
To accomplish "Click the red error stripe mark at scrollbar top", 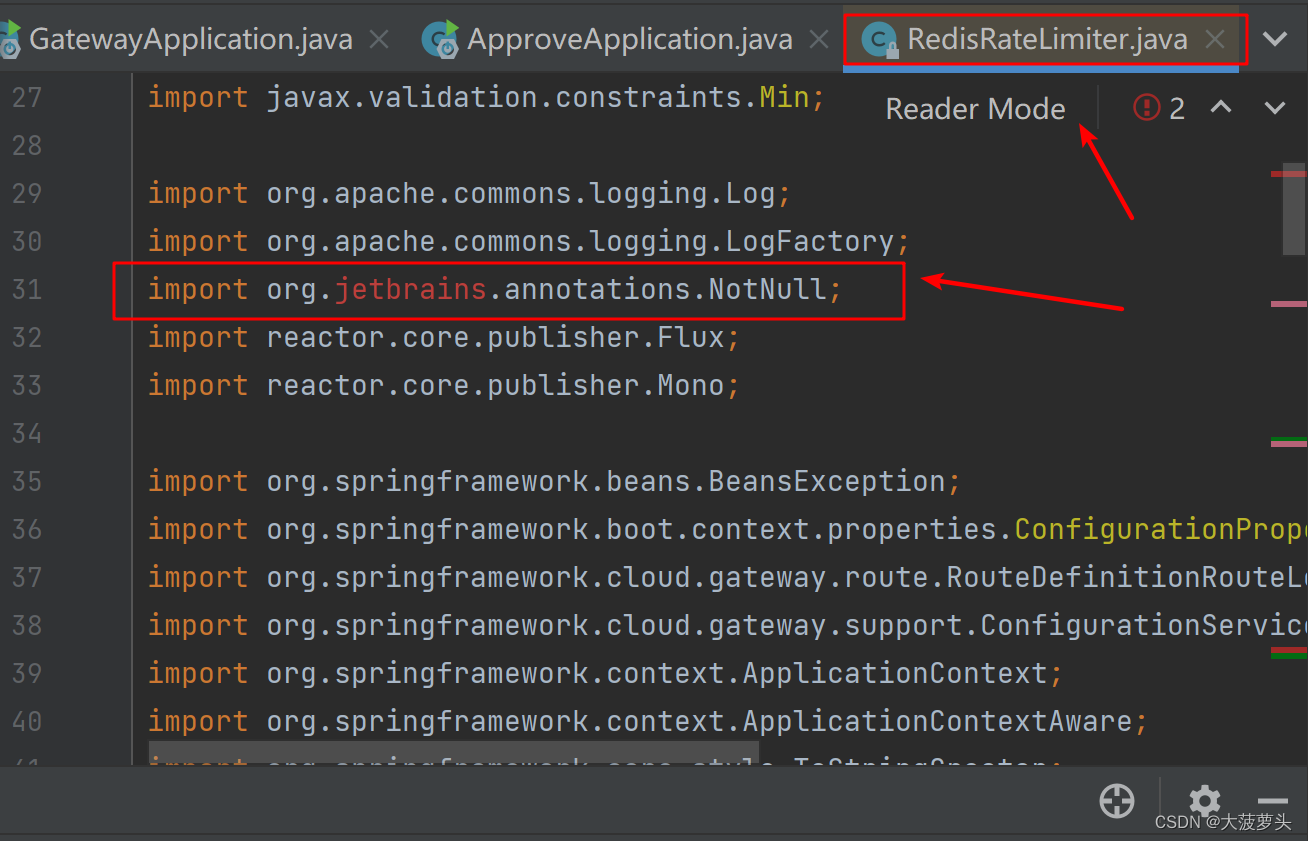I will [x=1288, y=174].
